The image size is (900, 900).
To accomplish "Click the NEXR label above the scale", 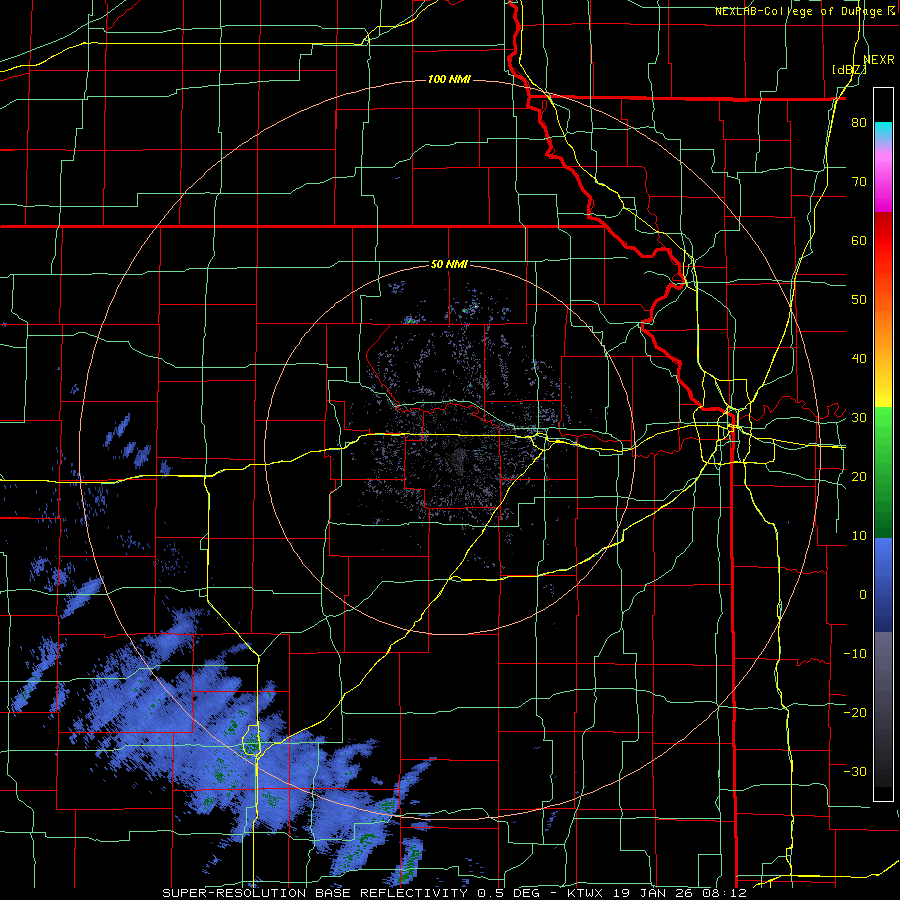I will coord(879,59).
